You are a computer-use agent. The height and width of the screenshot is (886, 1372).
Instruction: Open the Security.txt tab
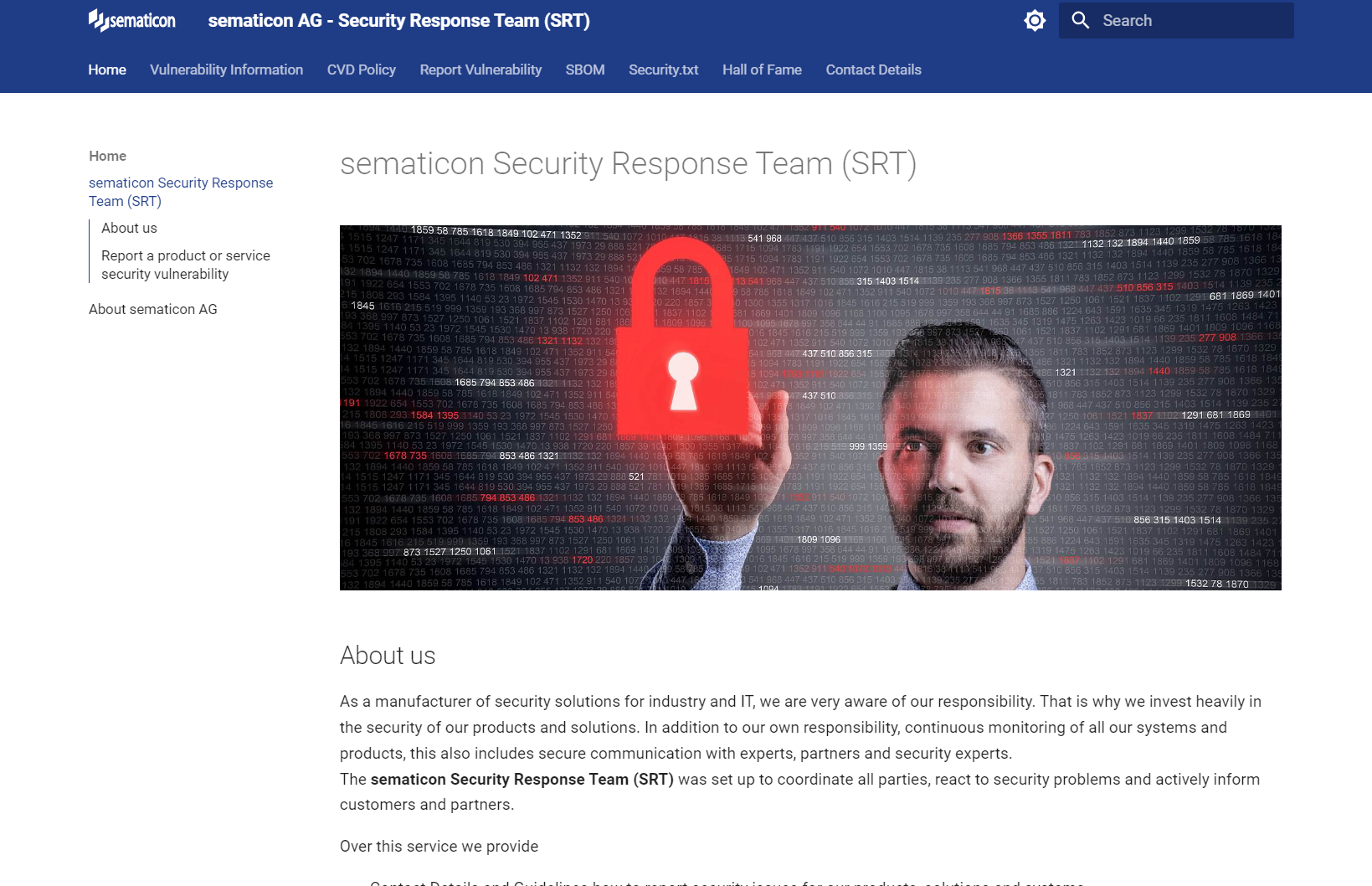(663, 70)
